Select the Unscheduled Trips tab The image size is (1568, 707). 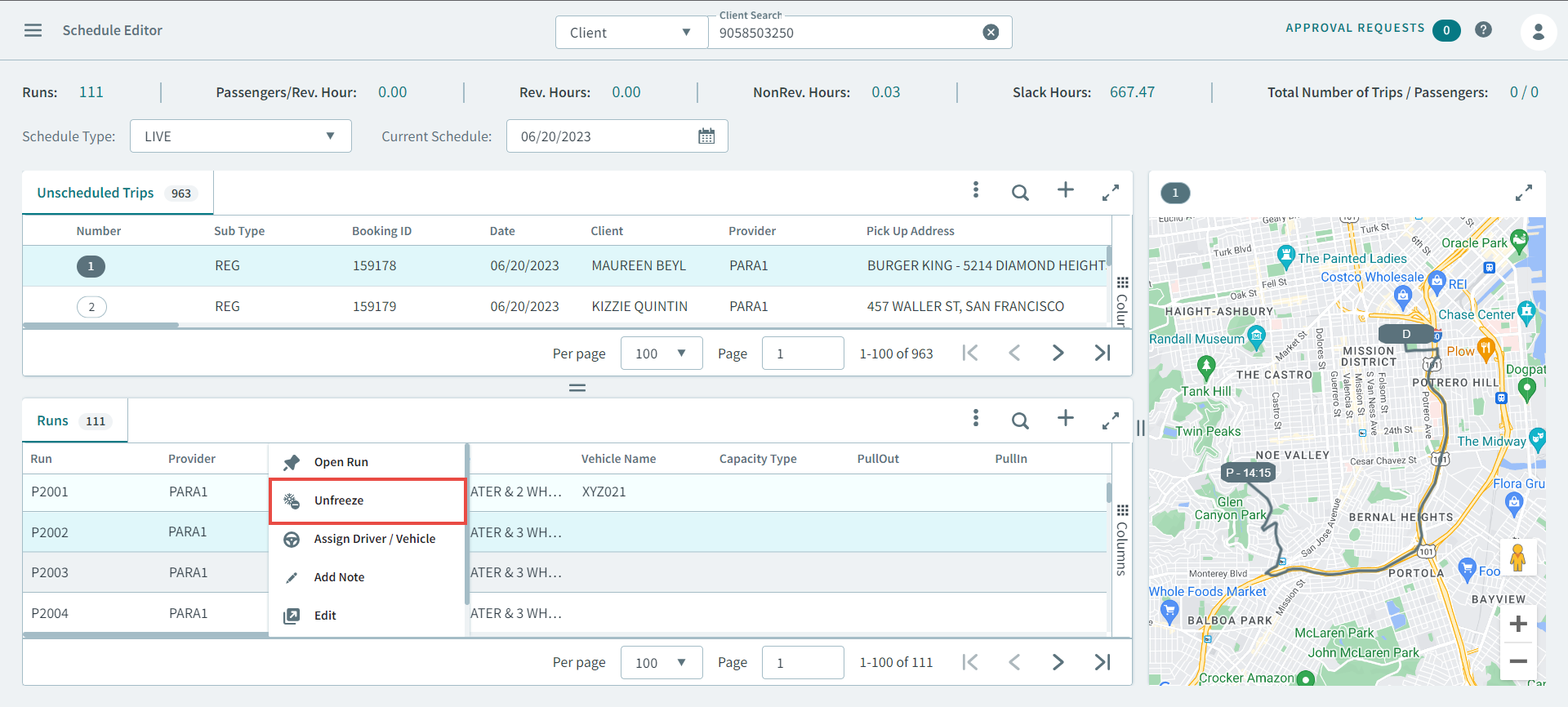click(118, 193)
